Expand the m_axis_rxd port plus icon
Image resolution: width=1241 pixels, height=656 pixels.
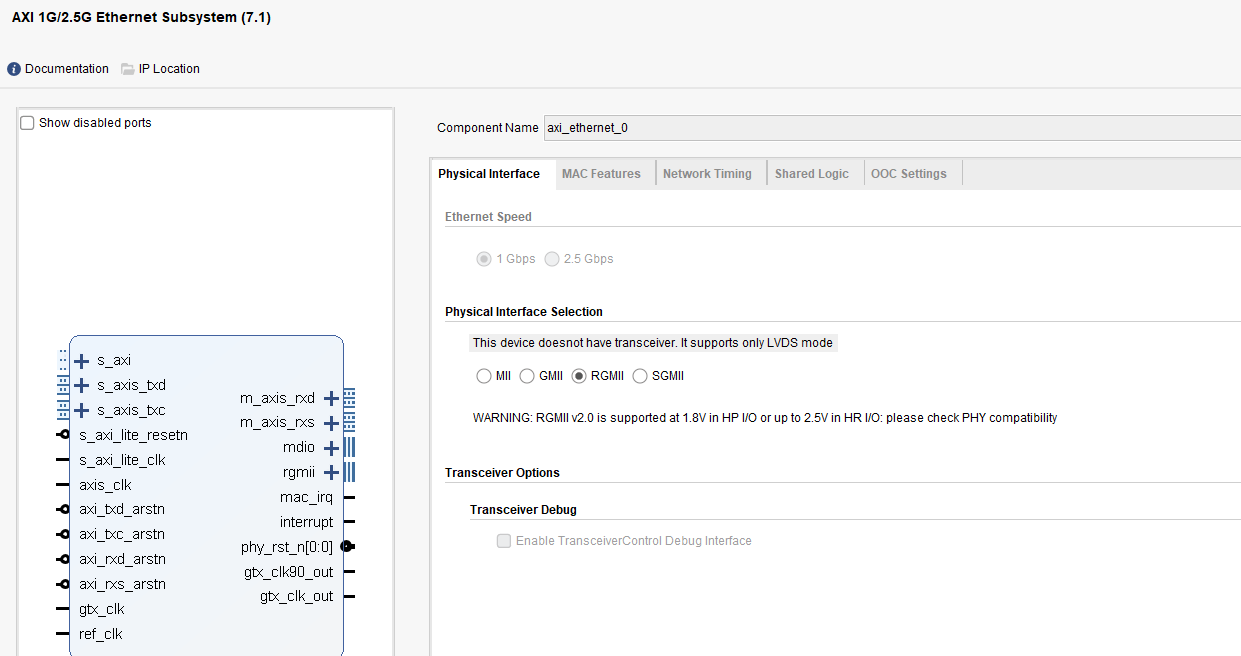pos(331,398)
